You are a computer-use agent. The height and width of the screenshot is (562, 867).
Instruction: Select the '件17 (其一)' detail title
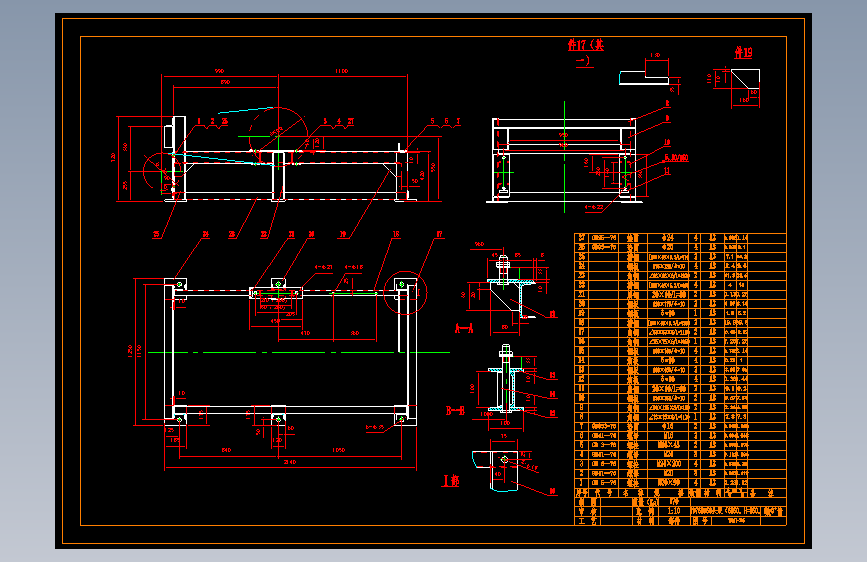586,52
